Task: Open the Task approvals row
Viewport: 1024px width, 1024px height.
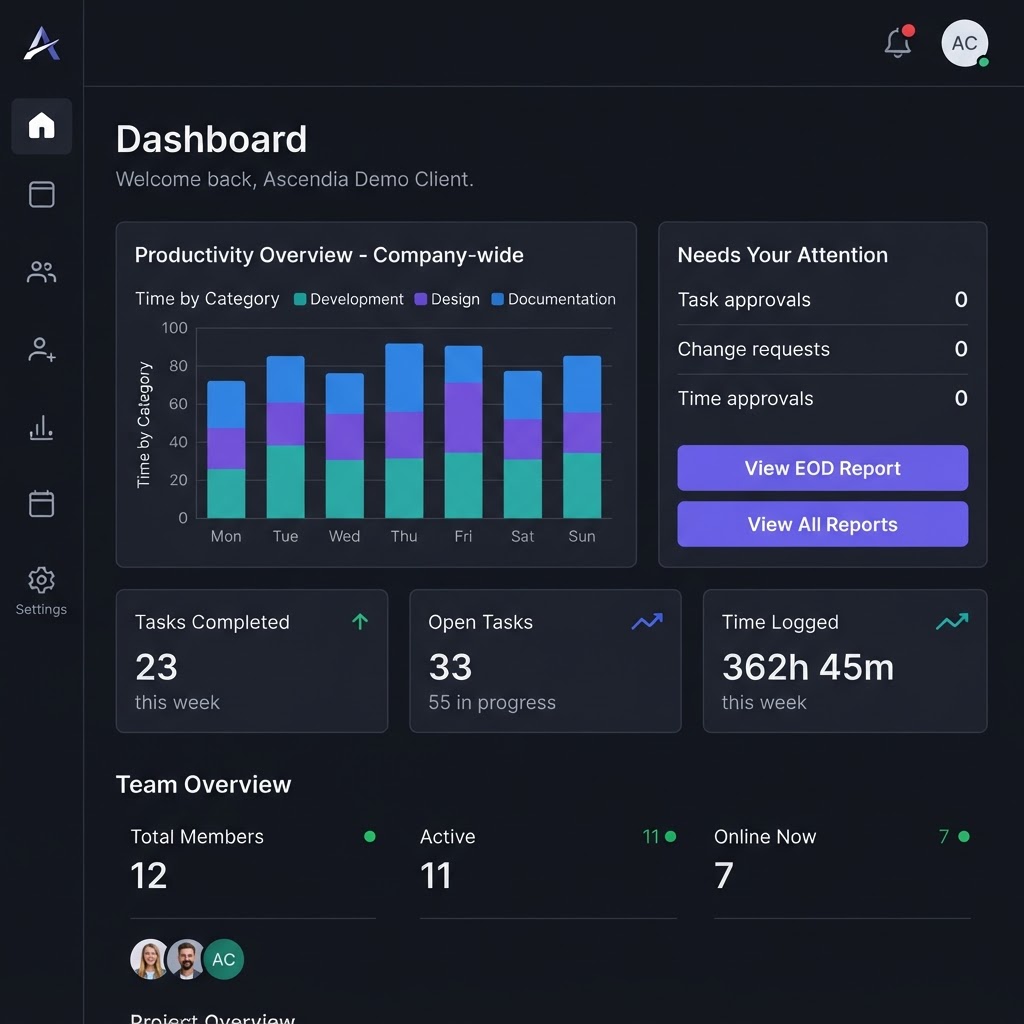Action: (823, 300)
